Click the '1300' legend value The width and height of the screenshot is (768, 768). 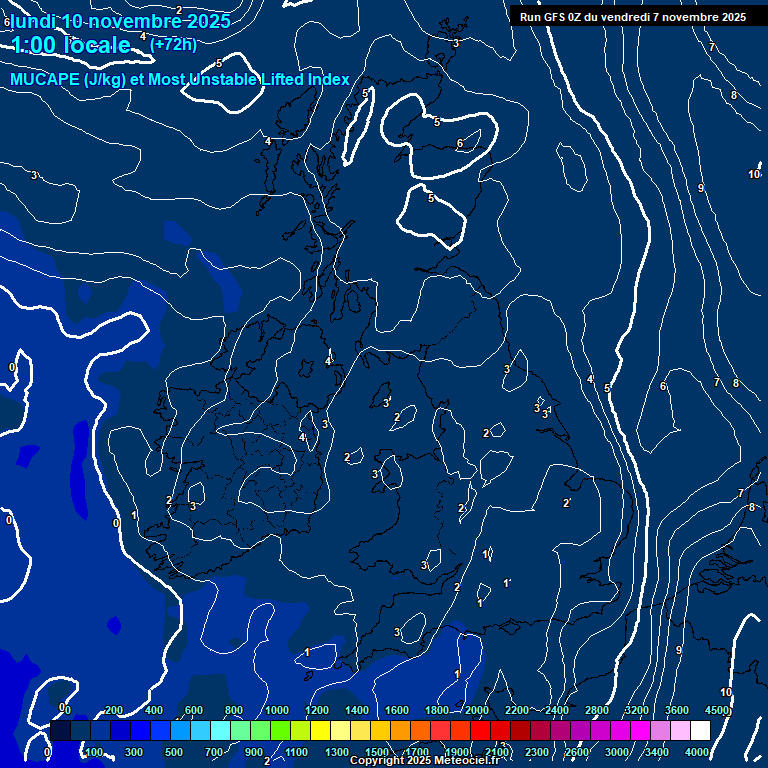coord(337,752)
